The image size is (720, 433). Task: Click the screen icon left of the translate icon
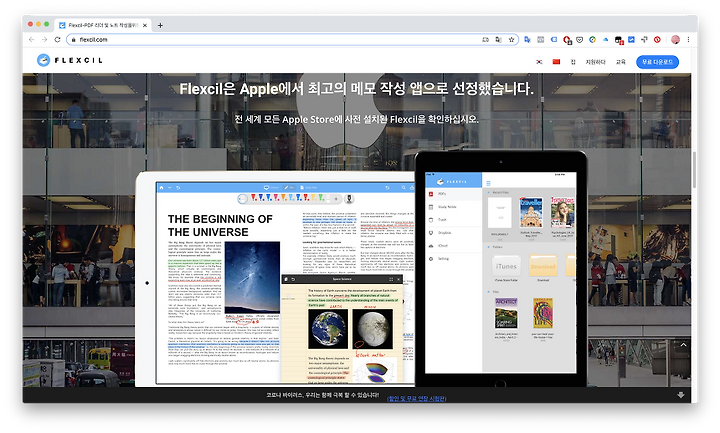(x=486, y=39)
